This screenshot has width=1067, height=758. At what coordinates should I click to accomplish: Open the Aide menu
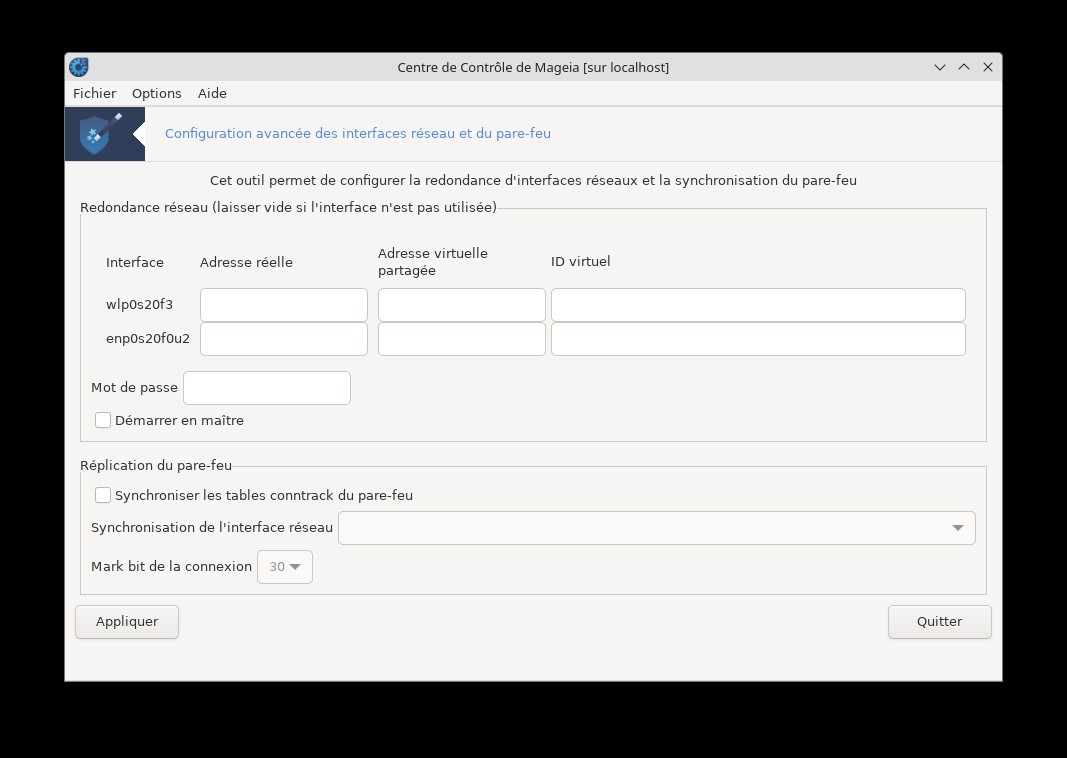coord(212,93)
